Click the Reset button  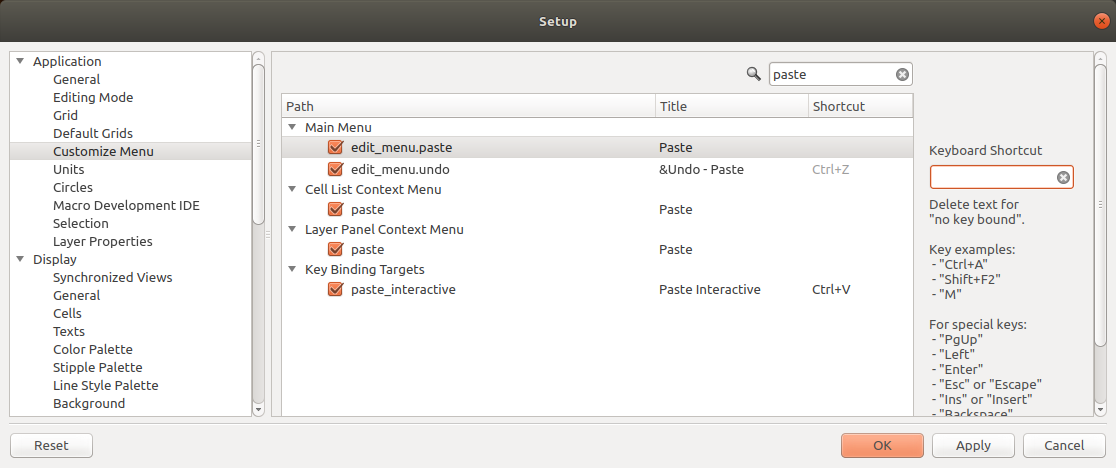pyautogui.click(x=51, y=445)
